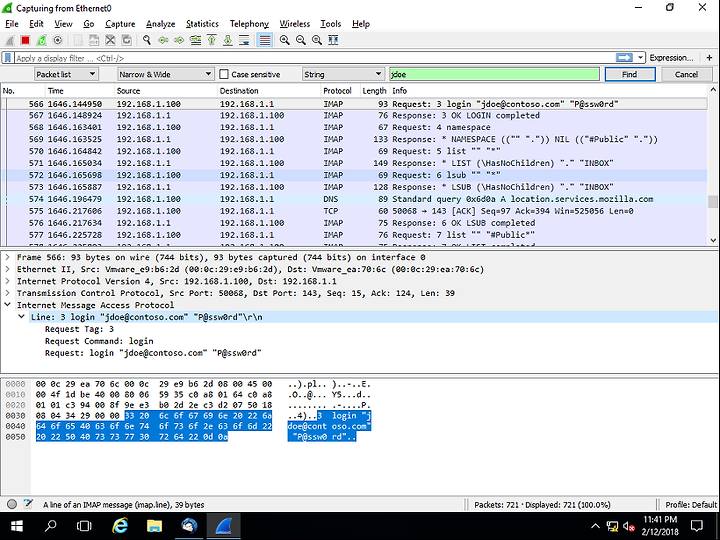Image resolution: width=720 pixels, height=540 pixels.
Task: Click the expert information status circle
Action: pyautogui.click(x=12, y=504)
